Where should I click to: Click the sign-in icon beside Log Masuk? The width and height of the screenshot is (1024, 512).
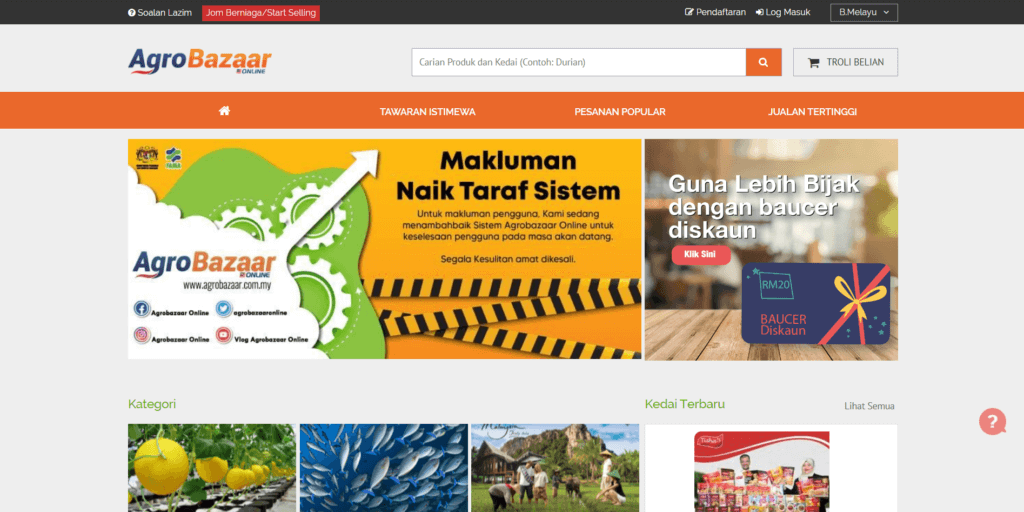[x=760, y=12]
